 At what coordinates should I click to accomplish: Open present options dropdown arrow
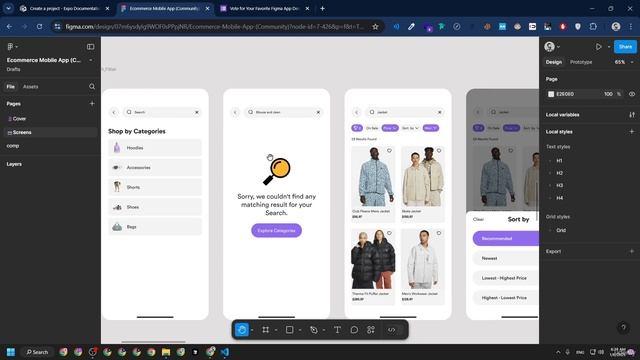tap(609, 47)
